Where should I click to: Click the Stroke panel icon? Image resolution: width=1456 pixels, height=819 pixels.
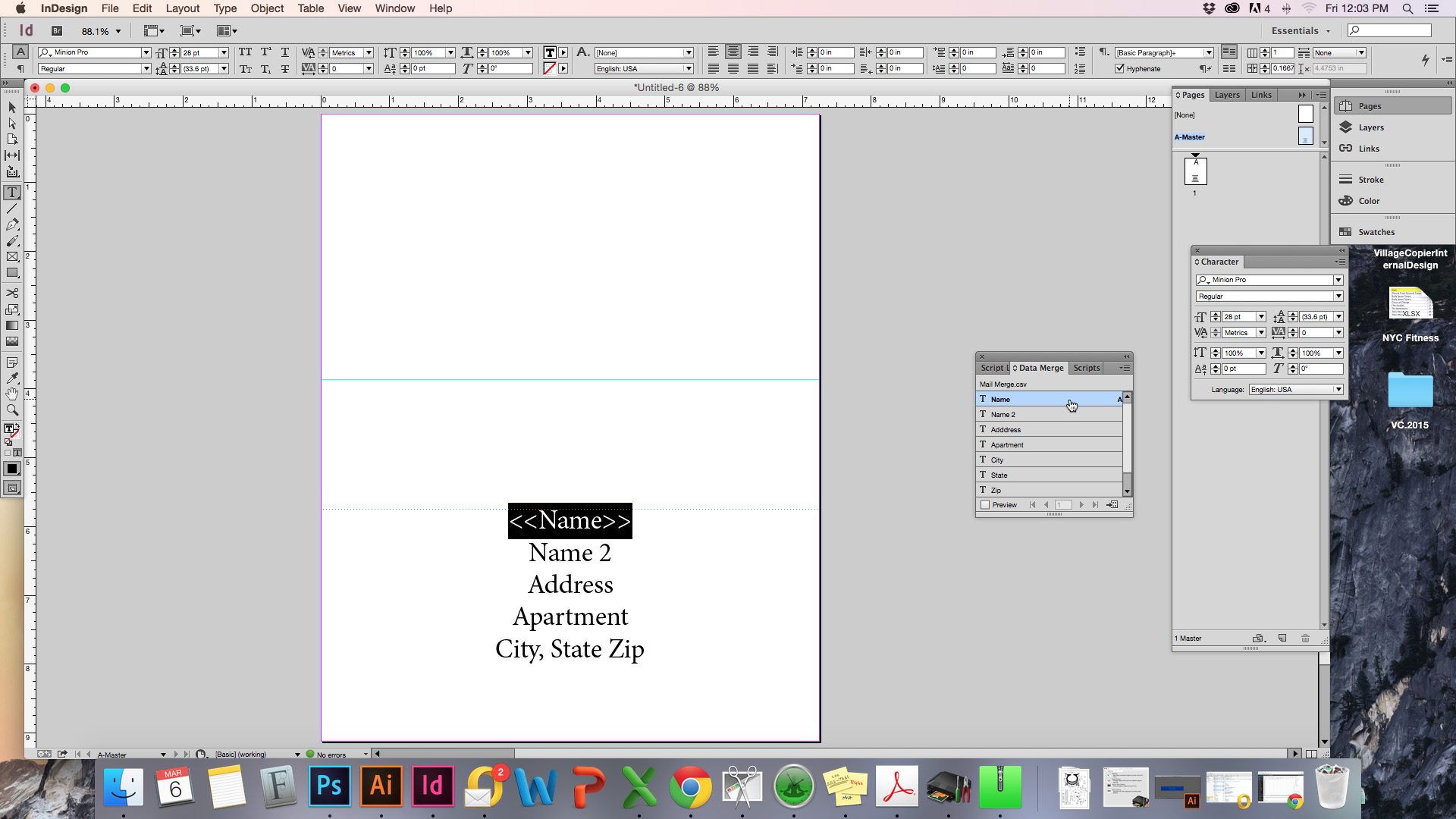(x=1345, y=179)
